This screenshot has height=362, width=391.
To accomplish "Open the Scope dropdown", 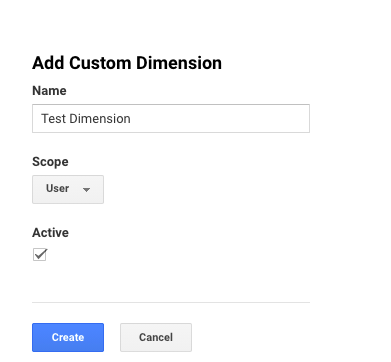I will click(68, 189).
